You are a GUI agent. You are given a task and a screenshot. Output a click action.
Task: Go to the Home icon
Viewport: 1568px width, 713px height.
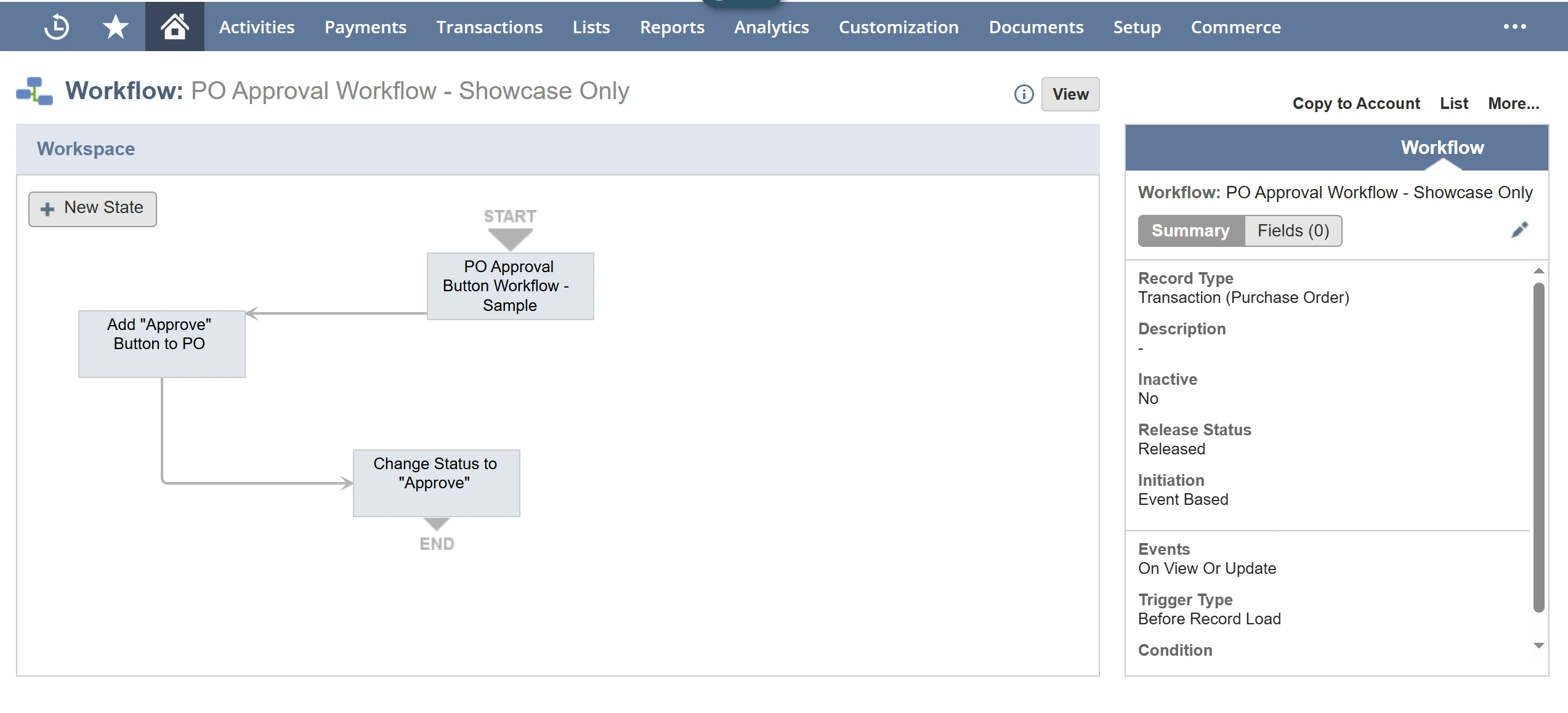pyautogui.click(x=174, y=27)
